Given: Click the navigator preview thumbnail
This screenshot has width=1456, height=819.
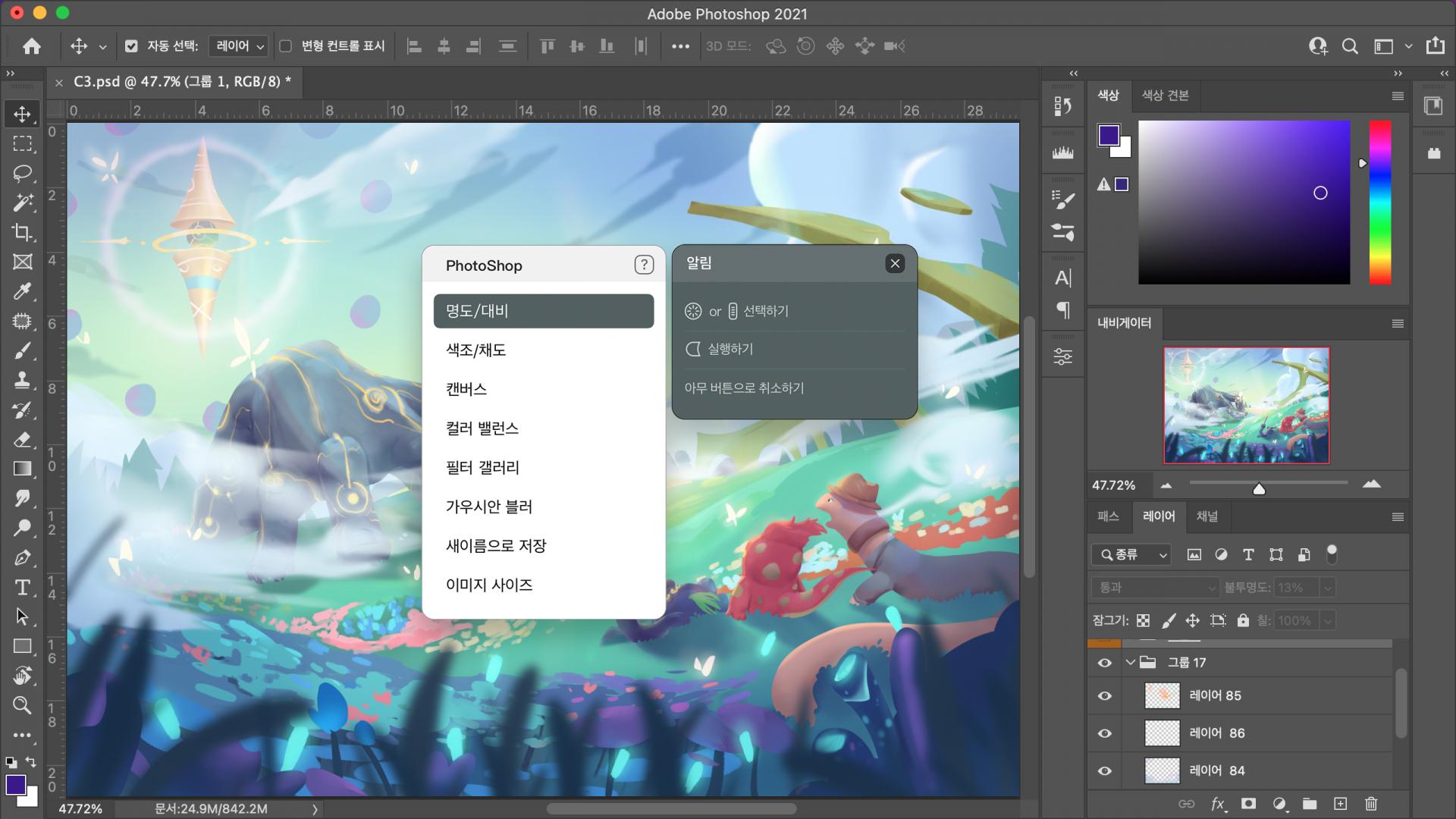Looking at the screenshot, I should 1246,406.
